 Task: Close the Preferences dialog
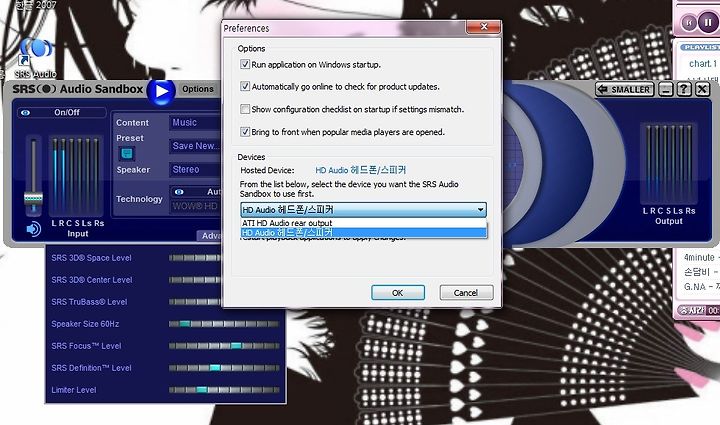(483, 27)
